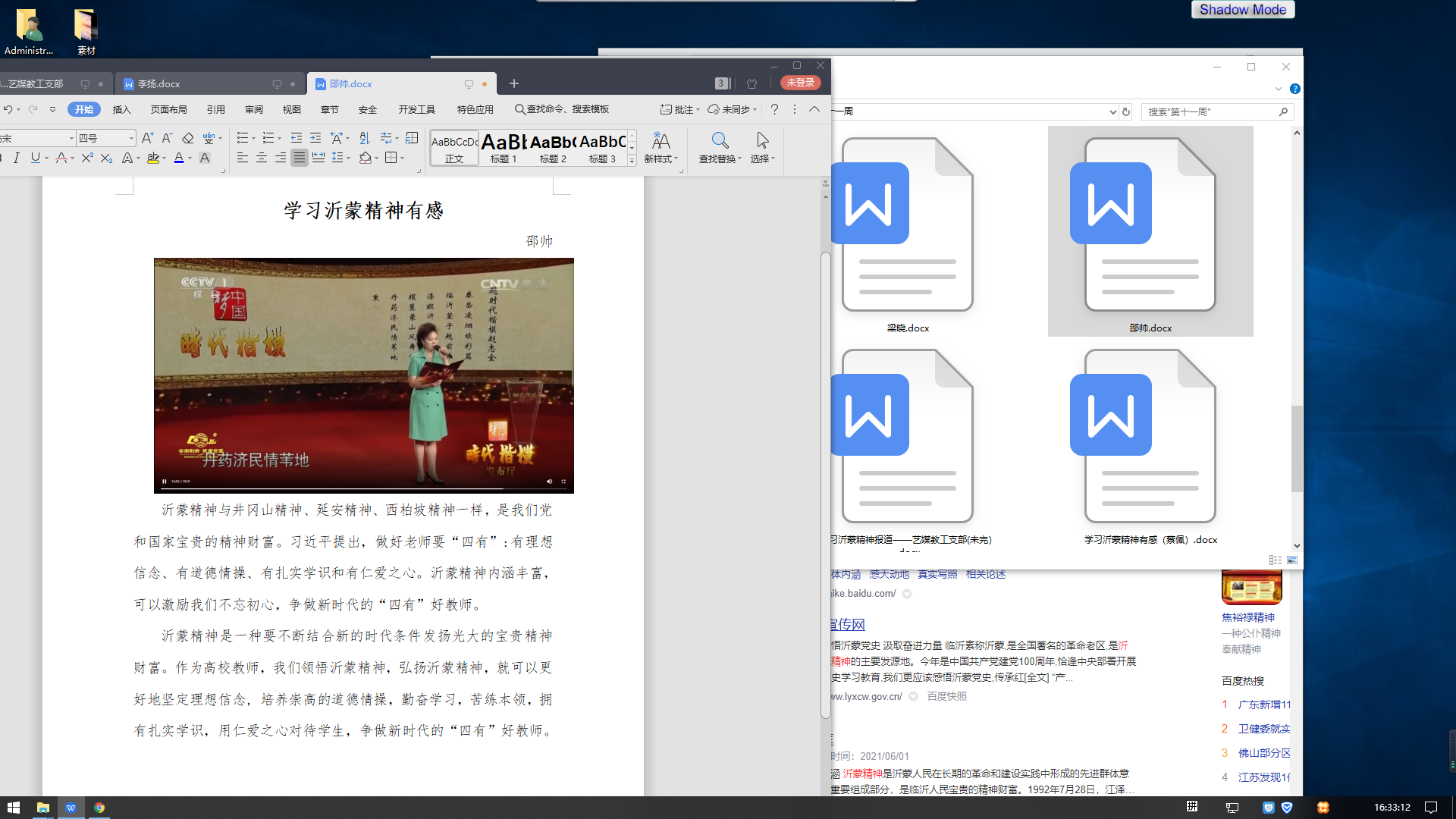Image resolution: width=1456 pixels, height=819 pixels.
Task: Click the 未登录 login button
Action: 800,83
